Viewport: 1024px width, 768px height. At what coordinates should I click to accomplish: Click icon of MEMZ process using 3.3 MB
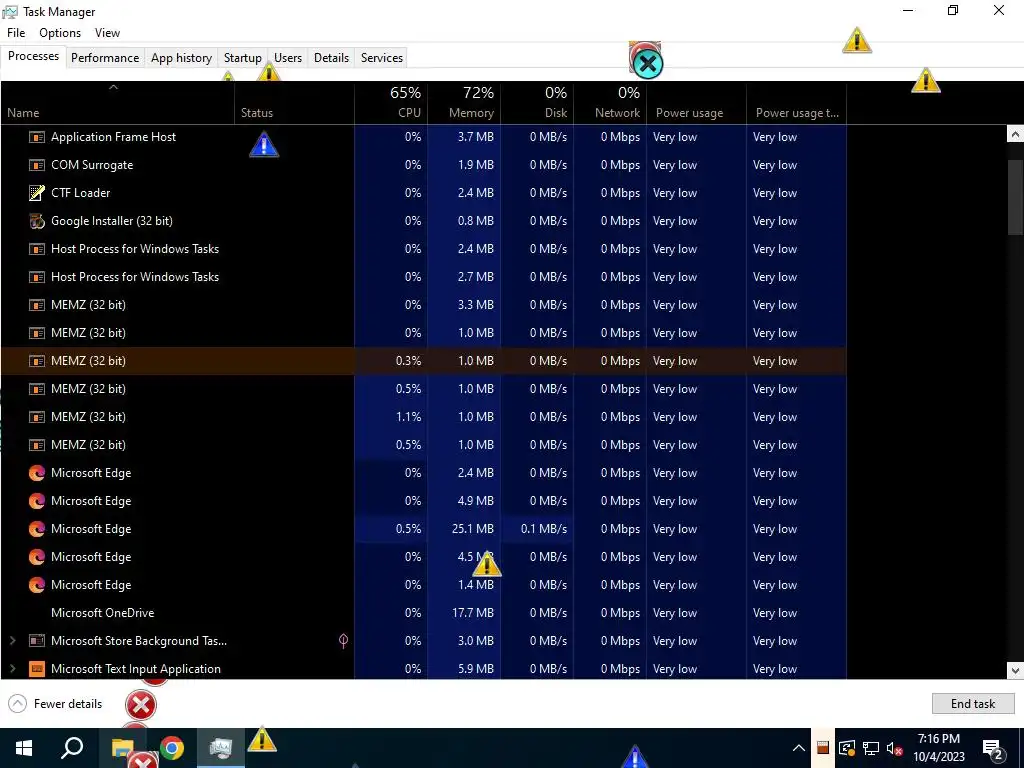click(x=37, y=305)
